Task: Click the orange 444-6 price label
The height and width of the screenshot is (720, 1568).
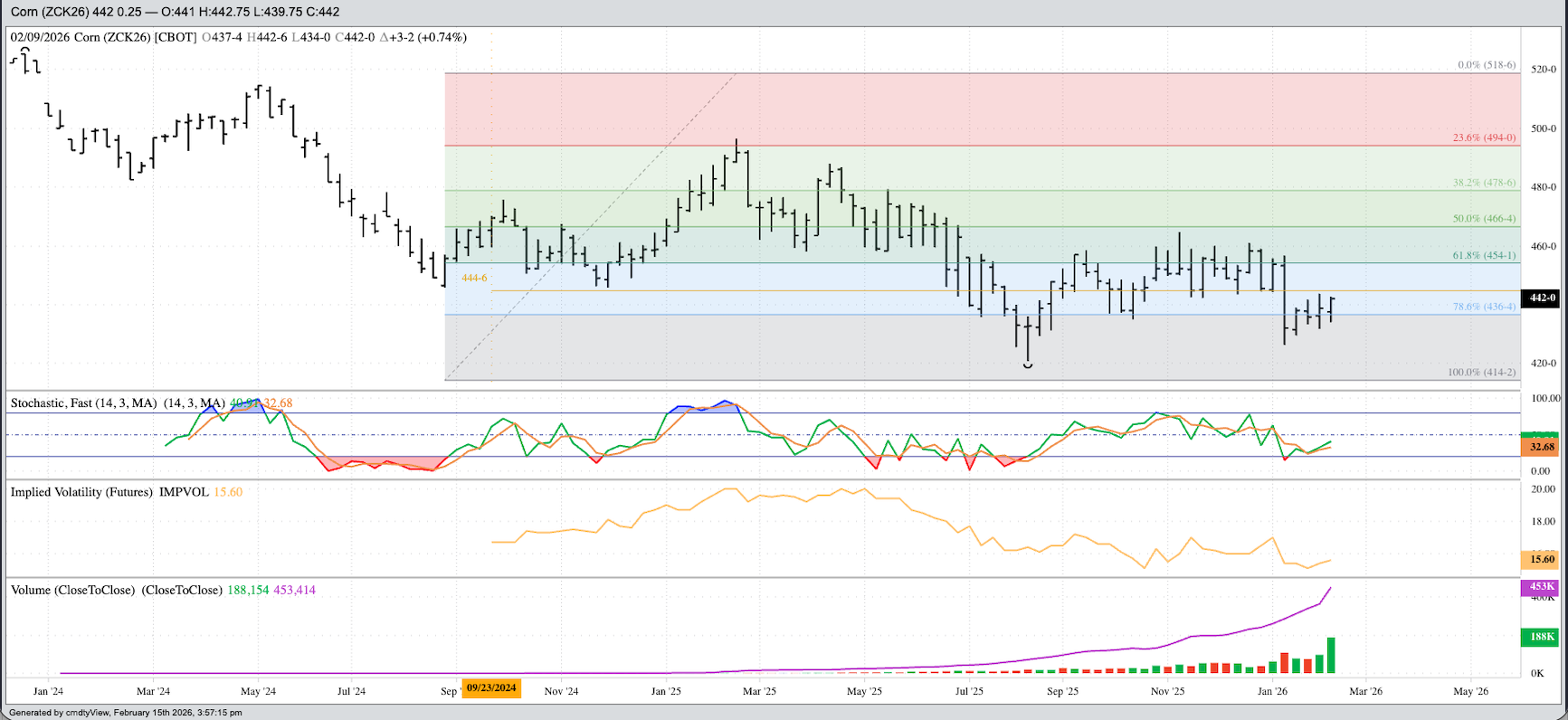Action: (x=474, y=278)
